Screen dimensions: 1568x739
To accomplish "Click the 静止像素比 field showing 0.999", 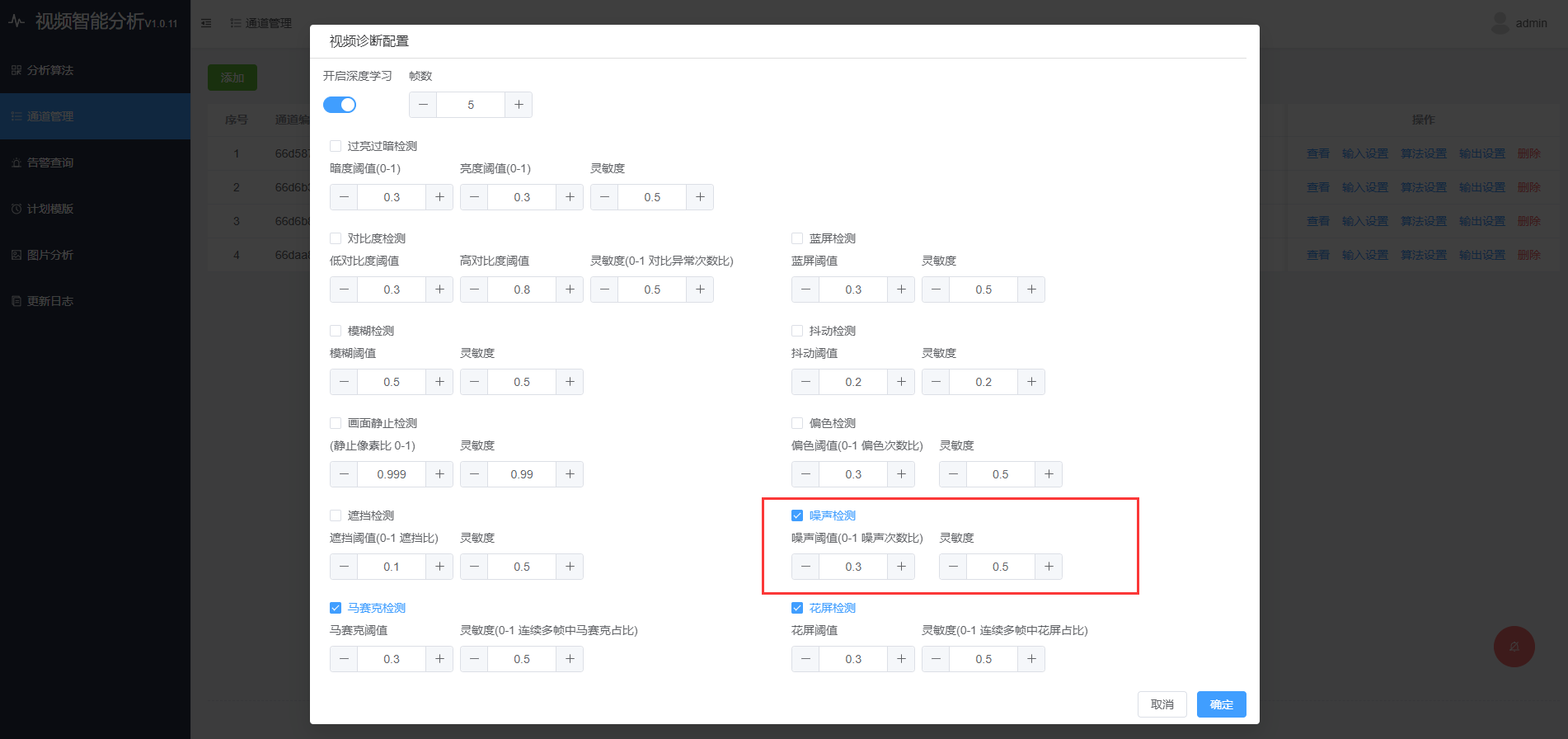I will click(x=392, y=474).
